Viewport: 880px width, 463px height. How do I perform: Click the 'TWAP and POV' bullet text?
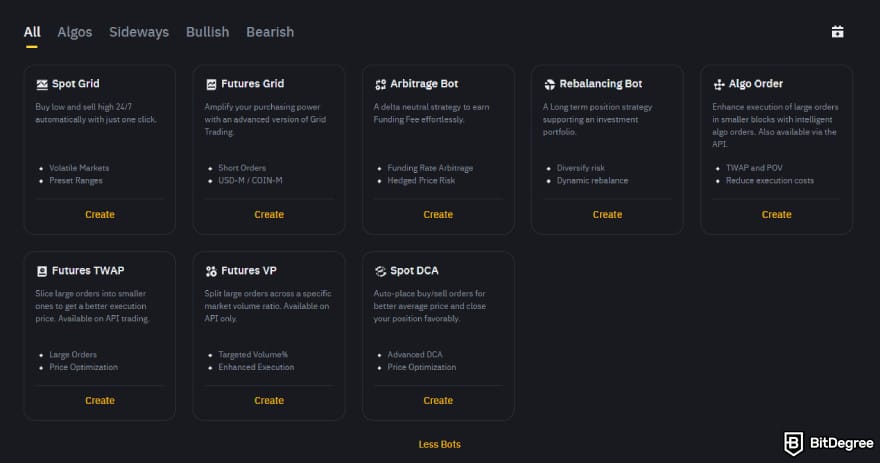click(754, 168)
